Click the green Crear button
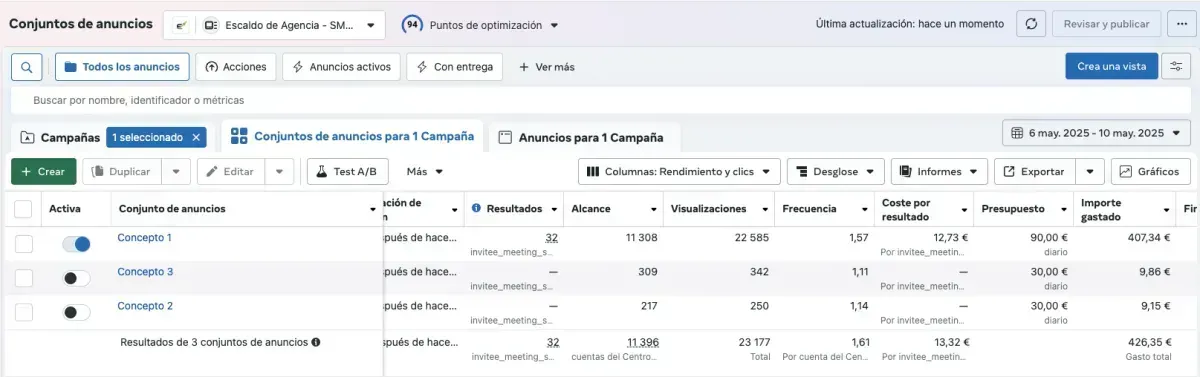 [x=43, y=171]
